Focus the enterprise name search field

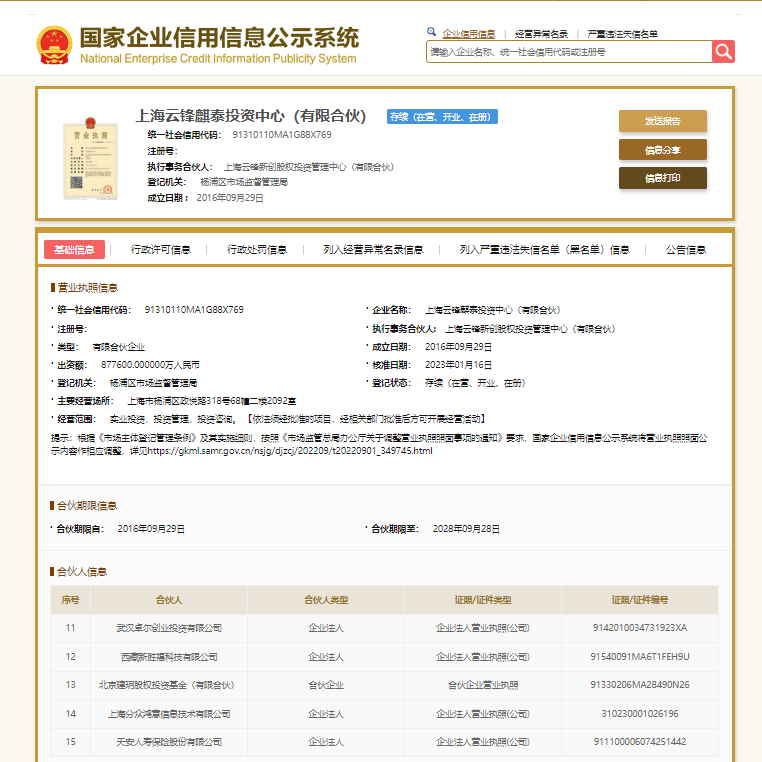(569, 52)
